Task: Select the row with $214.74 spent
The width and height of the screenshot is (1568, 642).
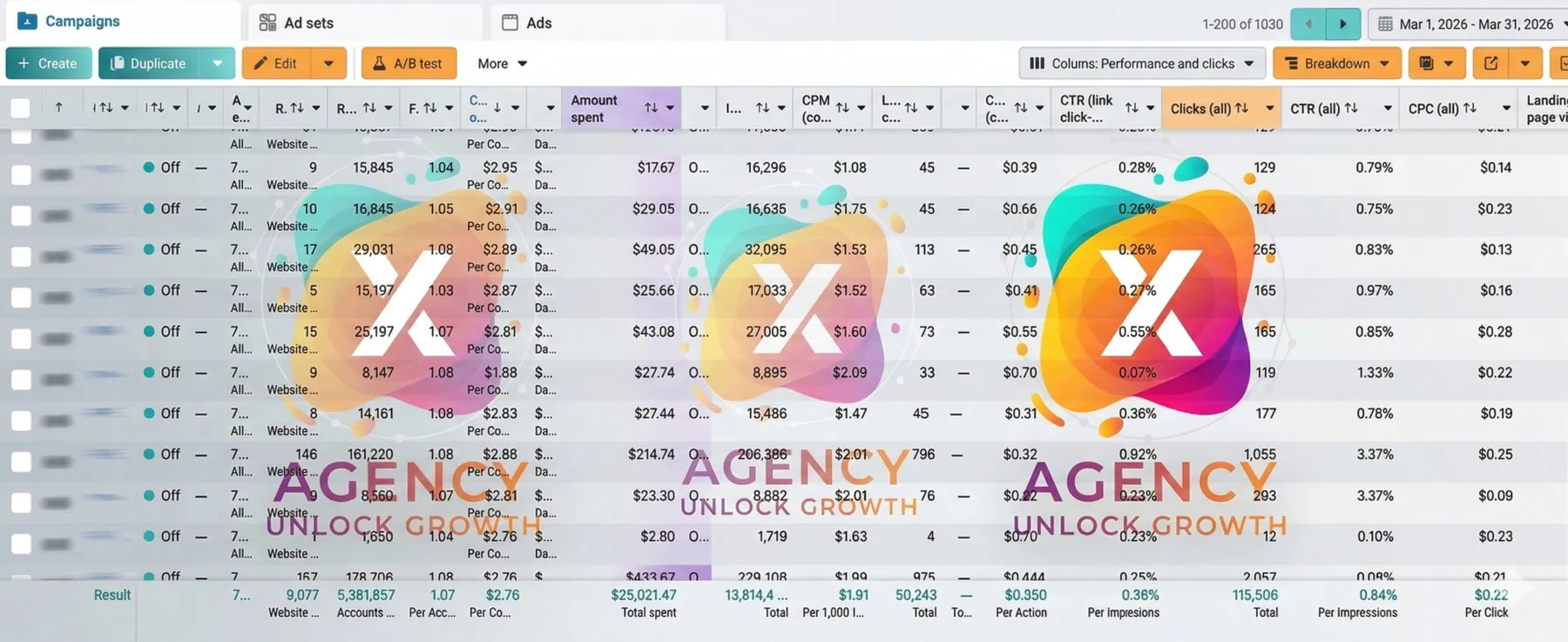Action: pyautogui.click(x=20, y=461)
